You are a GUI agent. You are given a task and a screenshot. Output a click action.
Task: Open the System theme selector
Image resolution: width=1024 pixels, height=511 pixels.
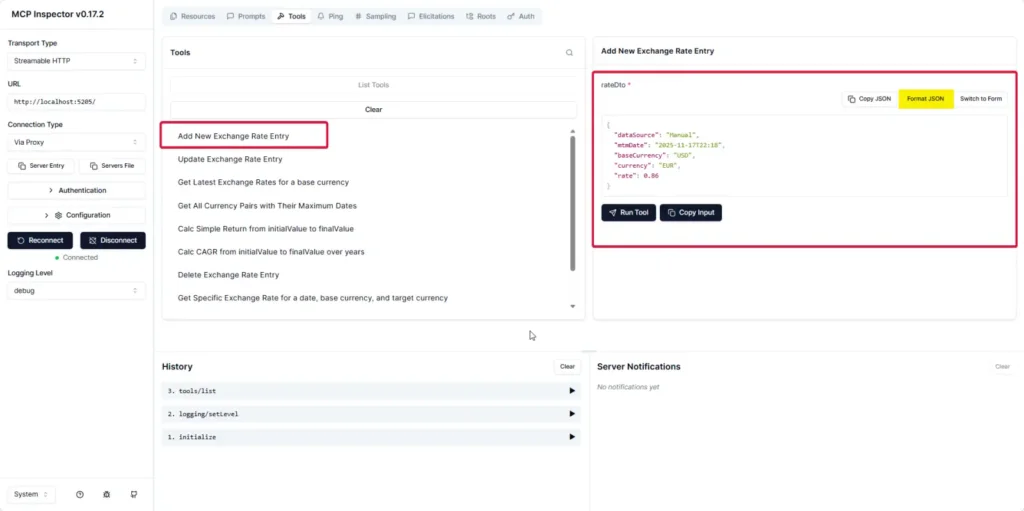tap(31, 494)
